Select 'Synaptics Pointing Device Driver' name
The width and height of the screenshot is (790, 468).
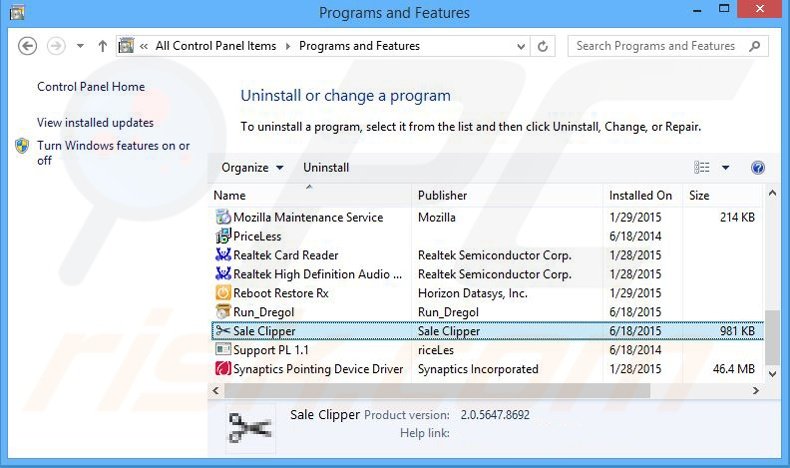tap(318, 369)
